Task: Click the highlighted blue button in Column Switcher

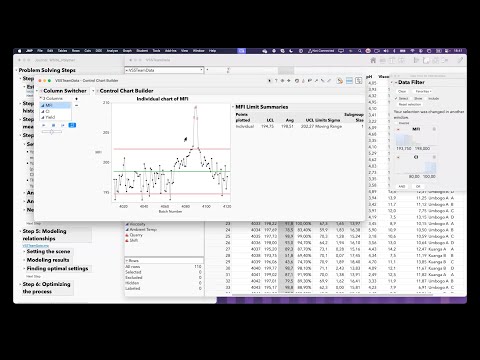Action: click(x=72, y=125)
